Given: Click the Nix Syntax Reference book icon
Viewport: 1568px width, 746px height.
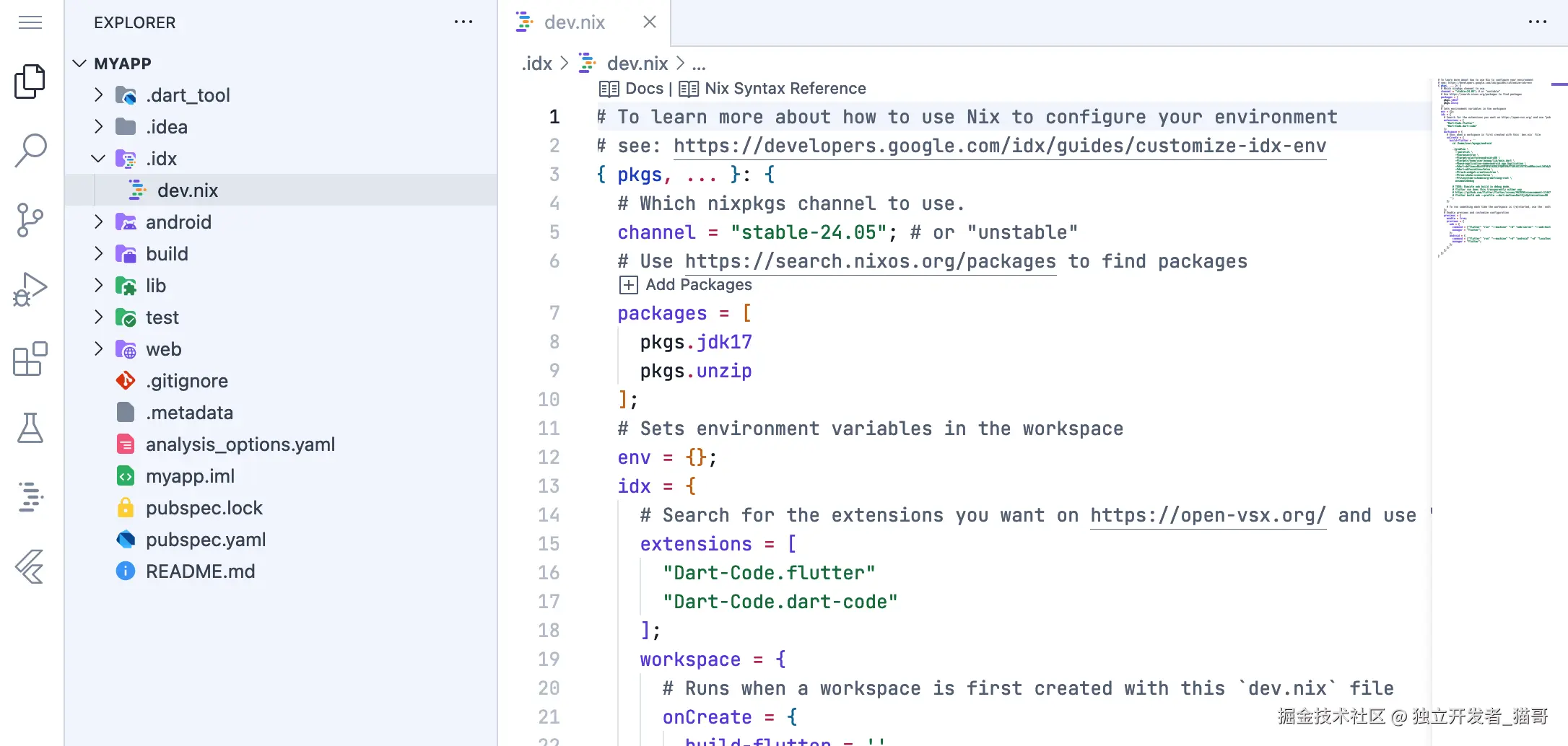Looking at the screenshot, I should (689, 89).
